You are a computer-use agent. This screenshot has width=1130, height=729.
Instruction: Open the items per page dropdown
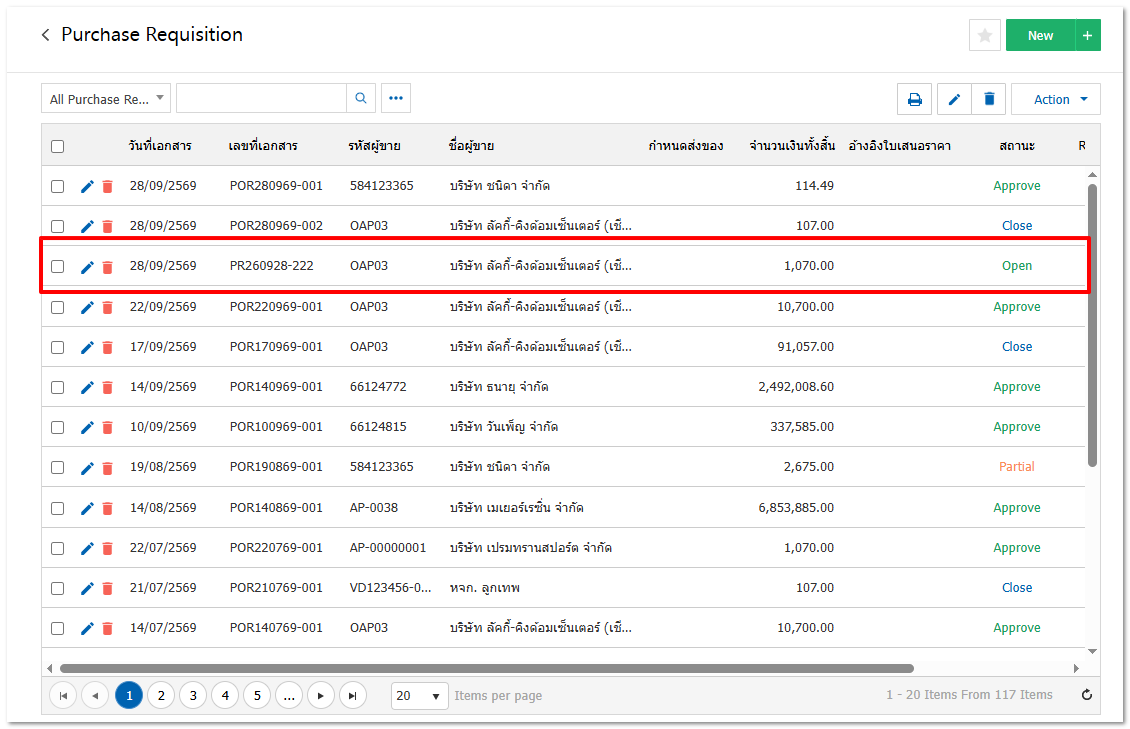(419, 696)
